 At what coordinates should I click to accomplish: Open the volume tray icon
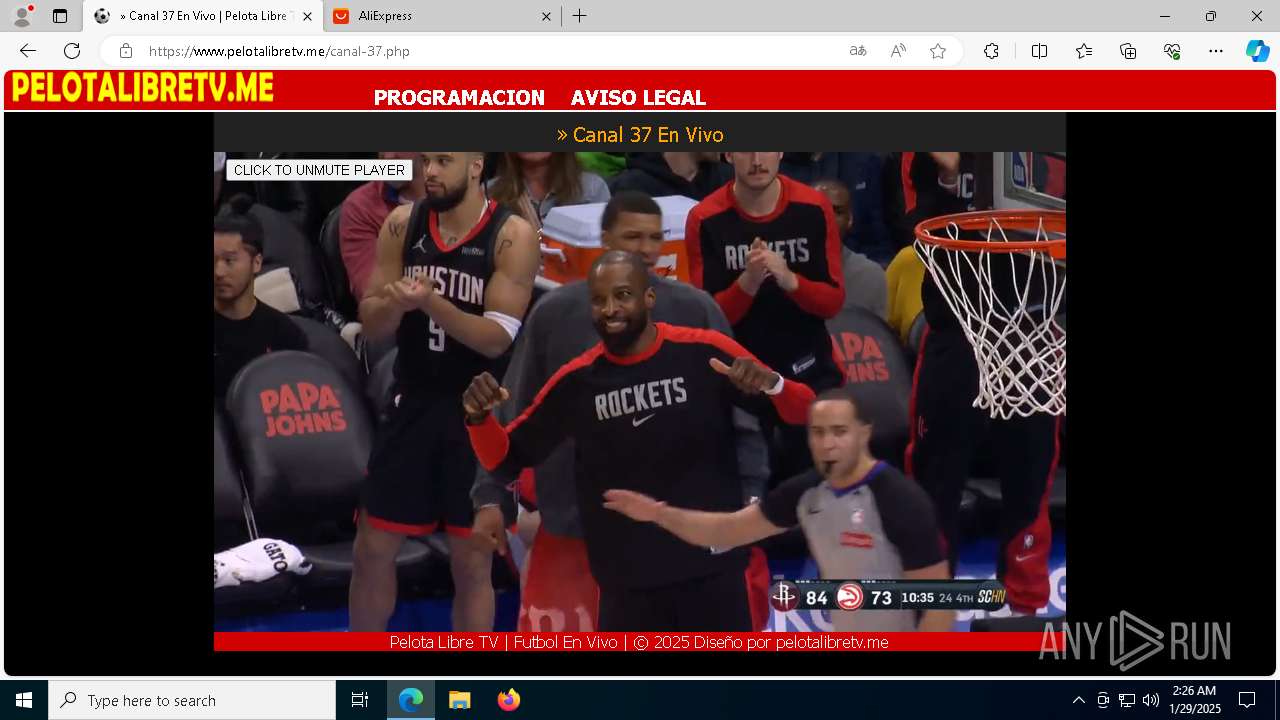(1151, 700)
